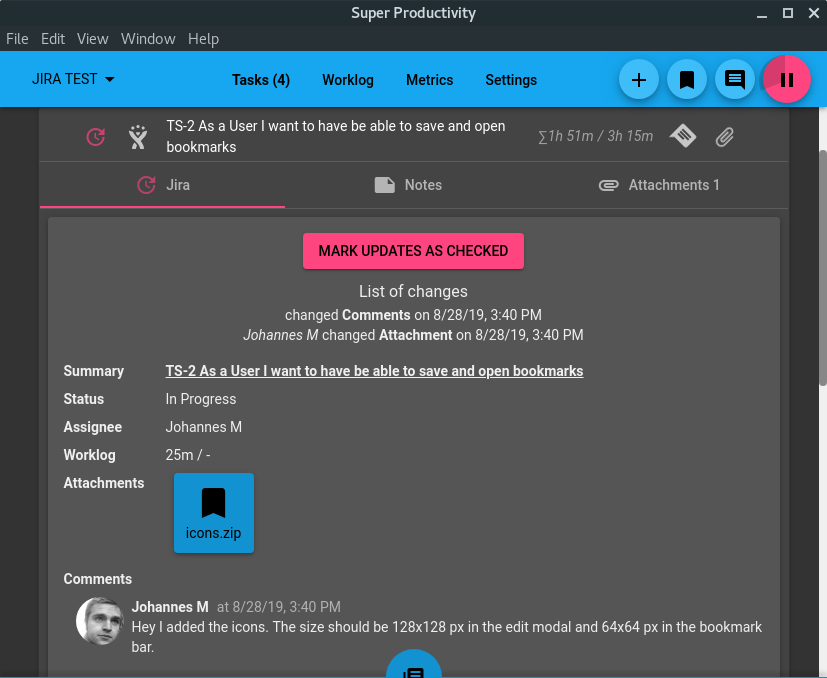
Task: Open the icons.zip attachment tile
Action: 213,513
